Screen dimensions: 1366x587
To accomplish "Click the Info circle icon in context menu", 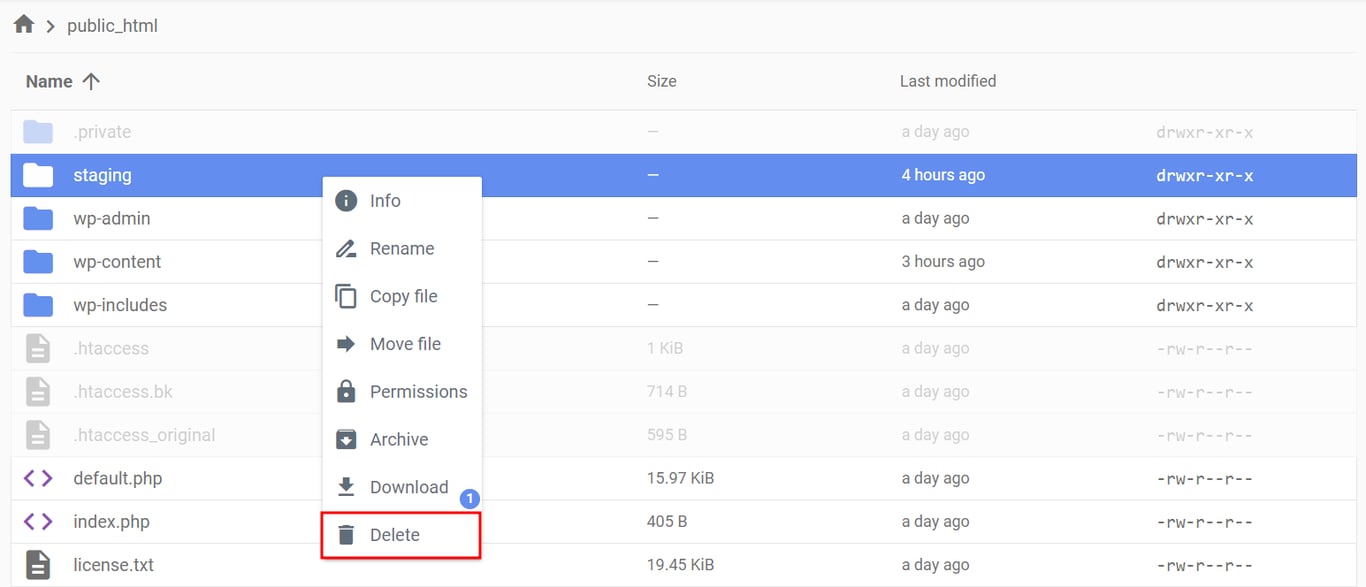I will coord(345,200).
